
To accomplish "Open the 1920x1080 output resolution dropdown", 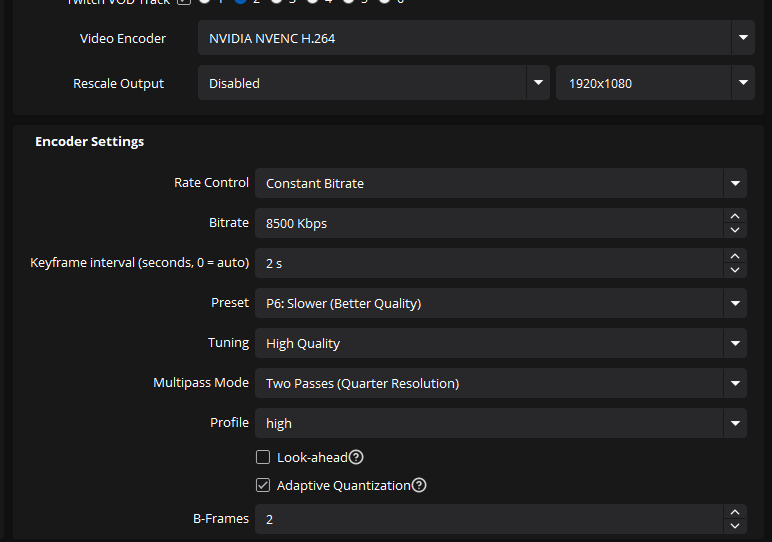I will (655, 83).
